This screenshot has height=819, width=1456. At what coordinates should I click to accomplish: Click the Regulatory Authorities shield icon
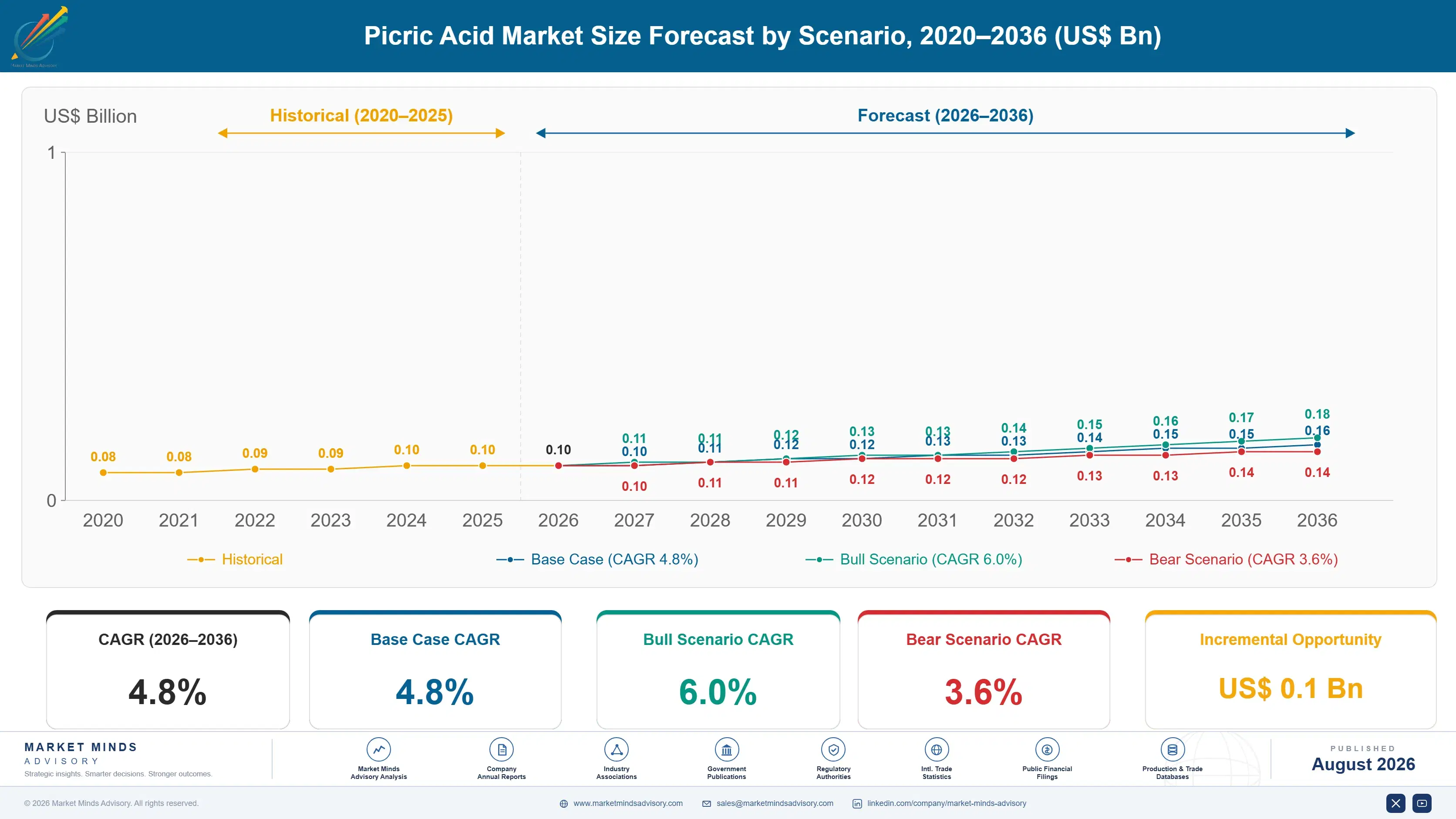[833, 749]
